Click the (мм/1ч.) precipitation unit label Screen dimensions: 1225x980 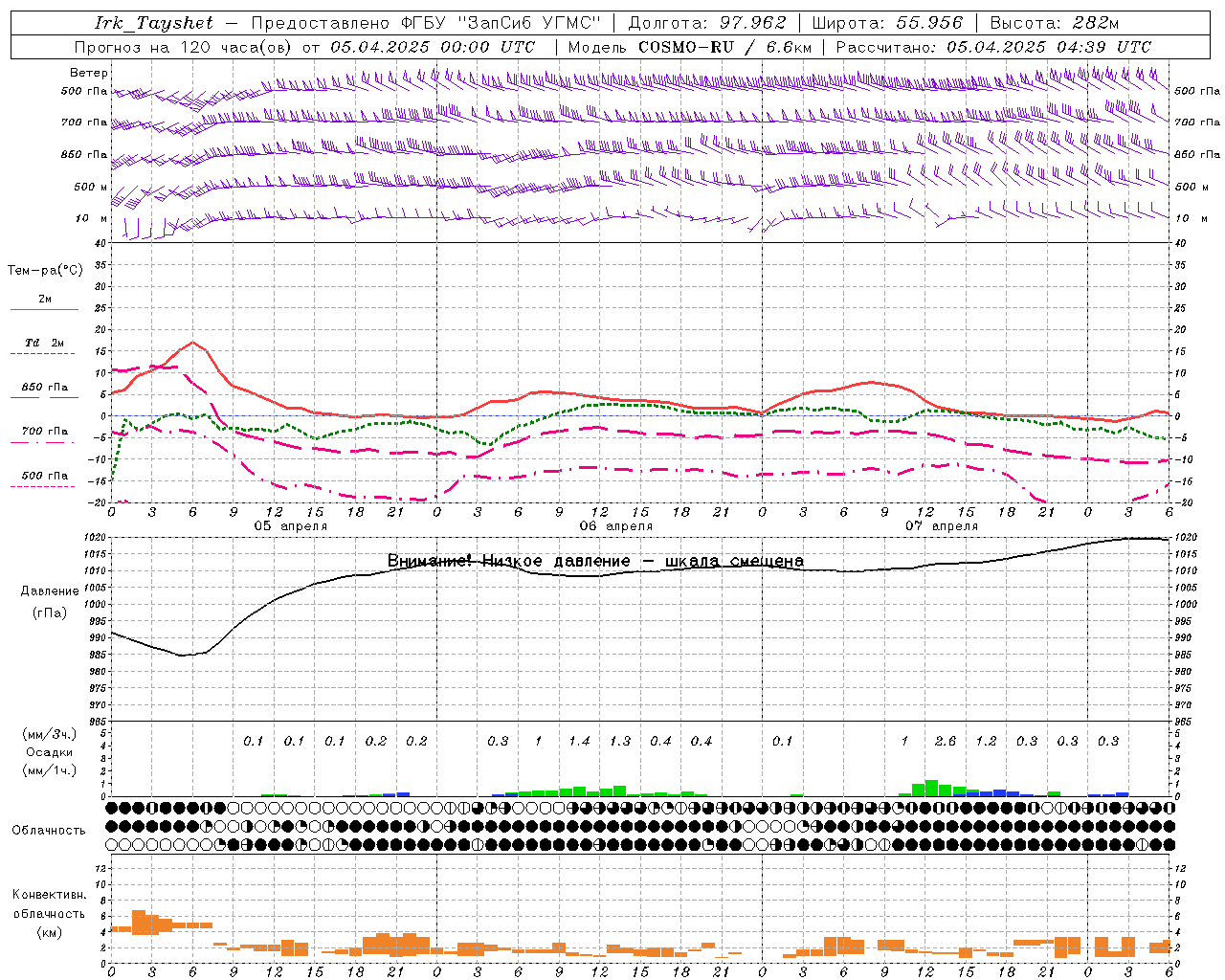point(49,770)
